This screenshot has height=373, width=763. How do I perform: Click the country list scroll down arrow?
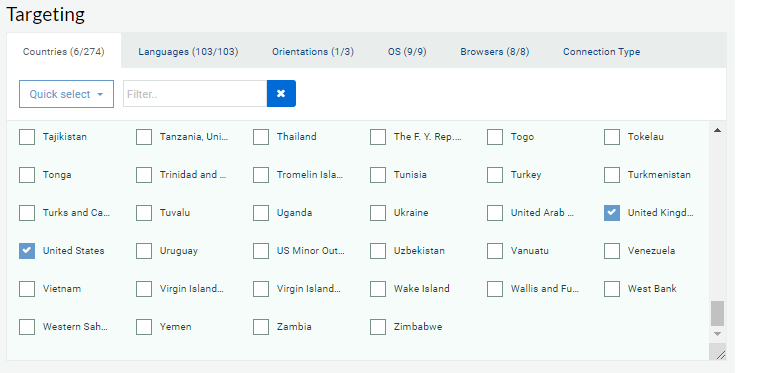click(x=717, y=334)
